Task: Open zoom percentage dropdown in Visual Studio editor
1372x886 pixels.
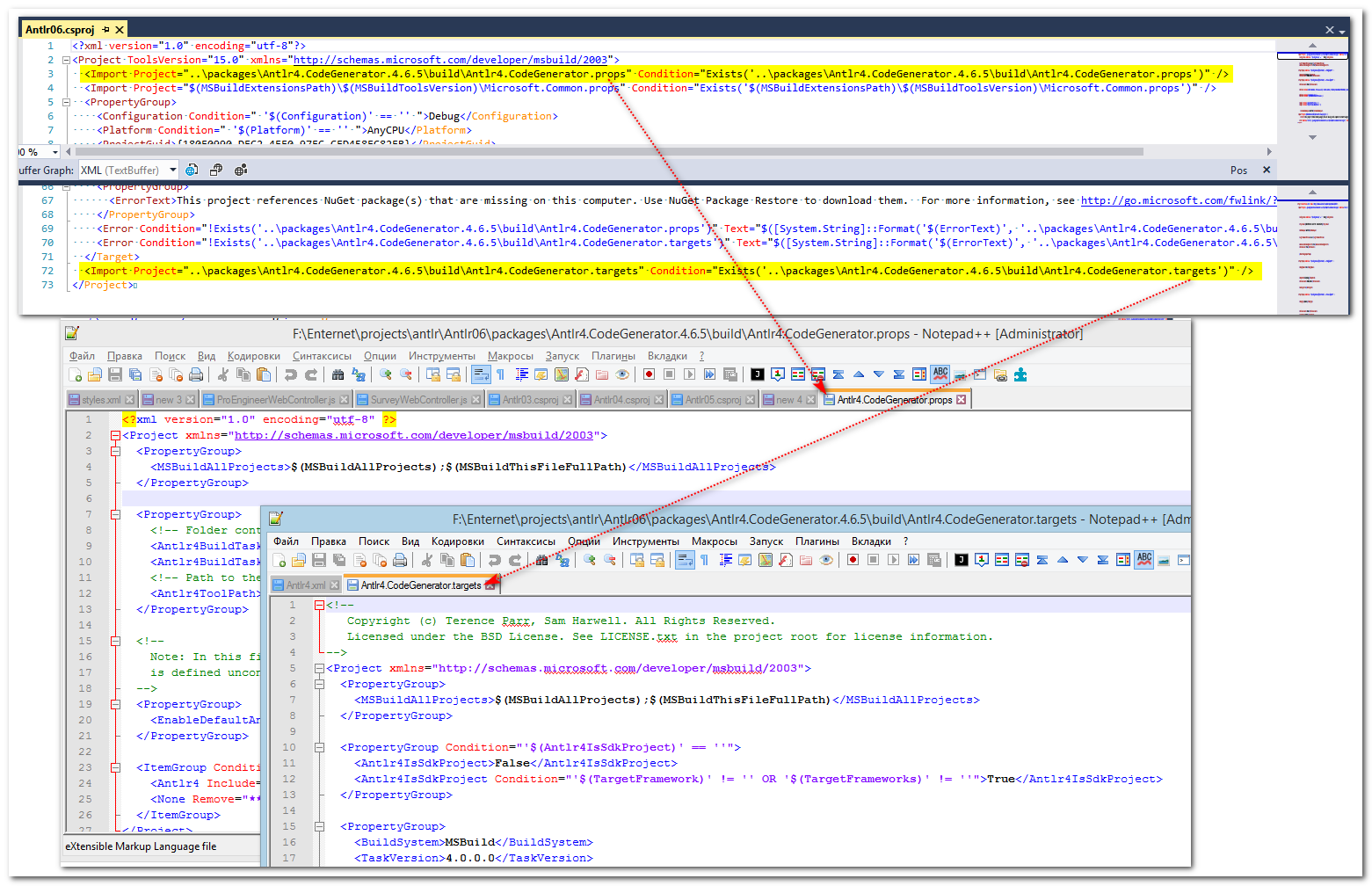Action: 54,152
